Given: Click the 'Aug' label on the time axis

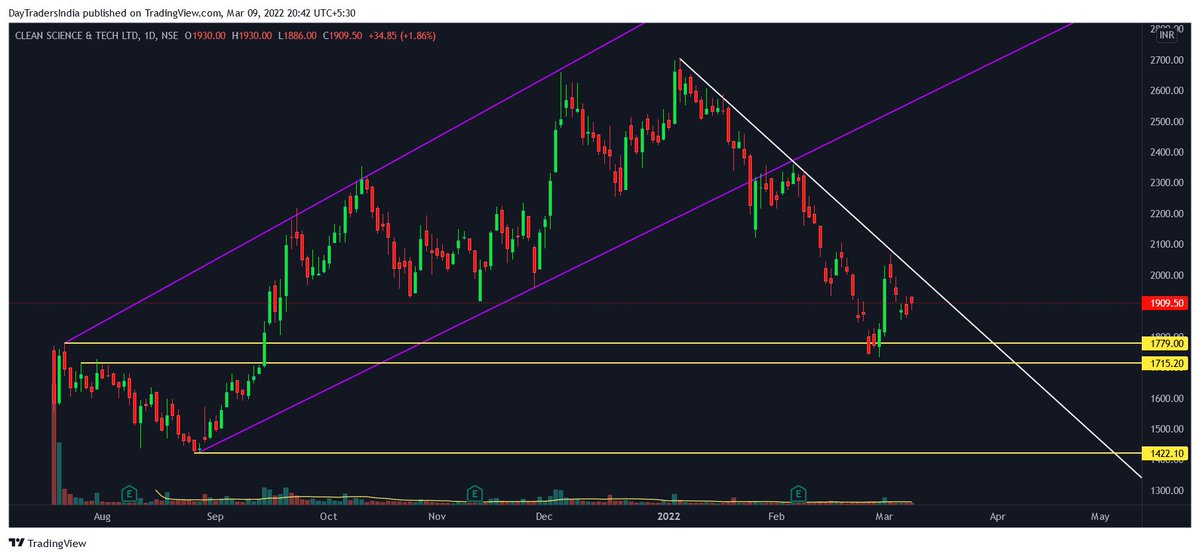Looking at the screenshot, I should 102,517.
